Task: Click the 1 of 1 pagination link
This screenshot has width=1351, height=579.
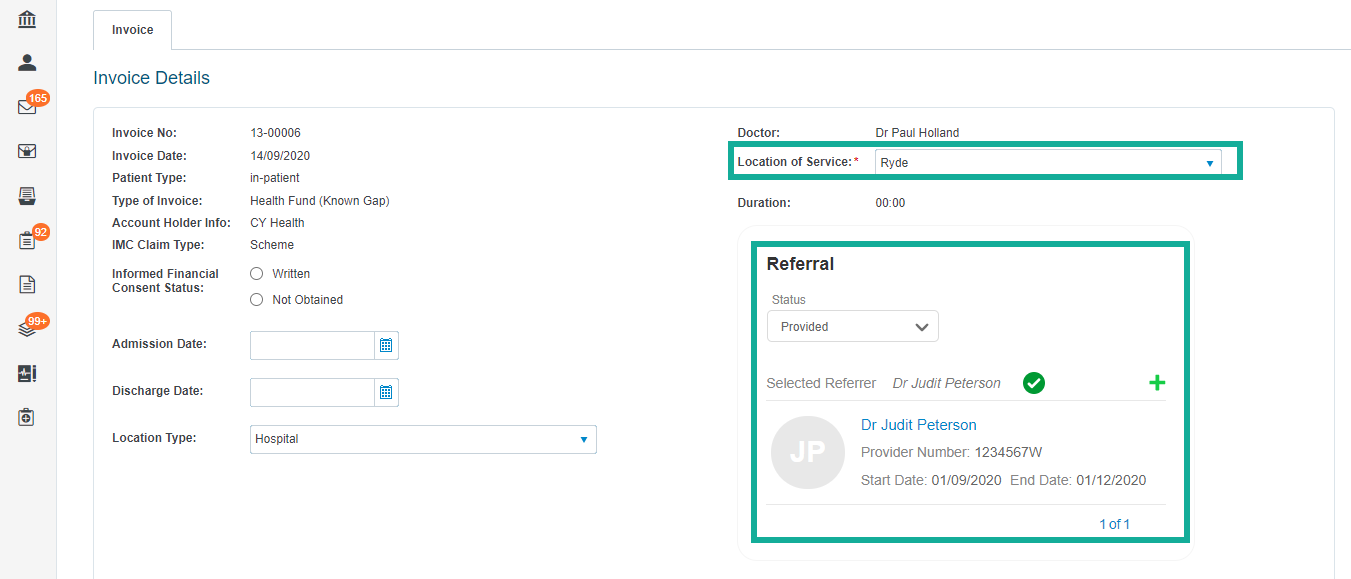Action: click(x=1114, y=524)
